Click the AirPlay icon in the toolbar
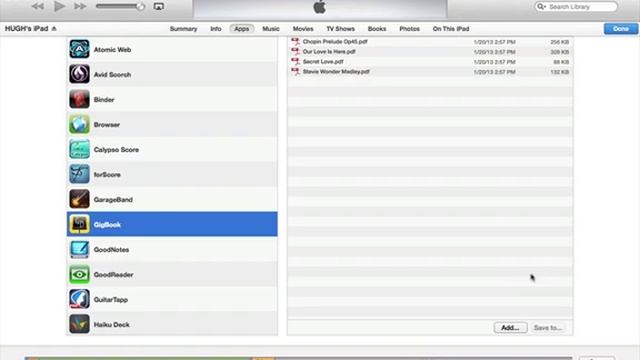Screen dimensions: 640x360 click(x=159, y=6)
